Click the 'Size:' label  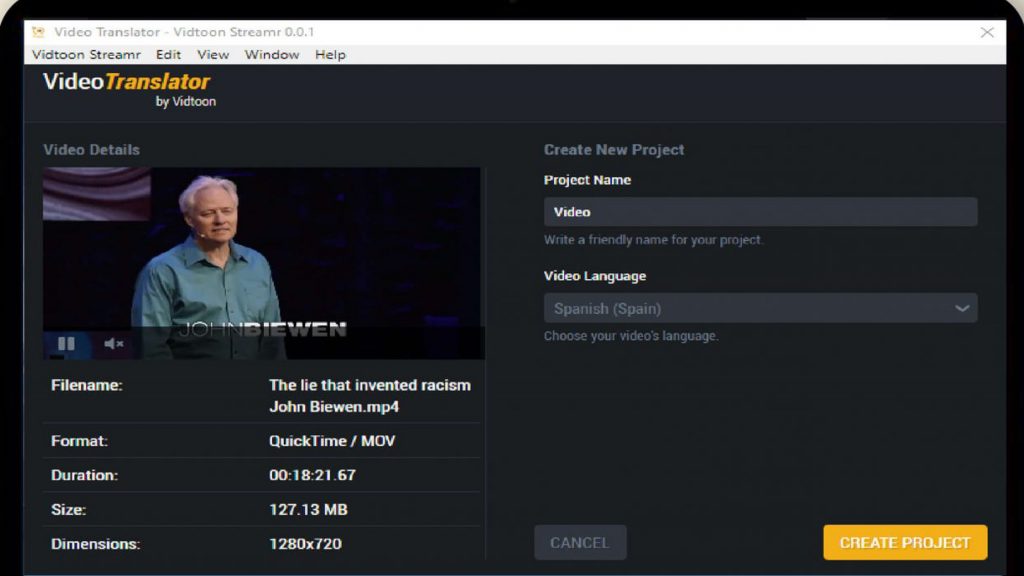[69, 509]
